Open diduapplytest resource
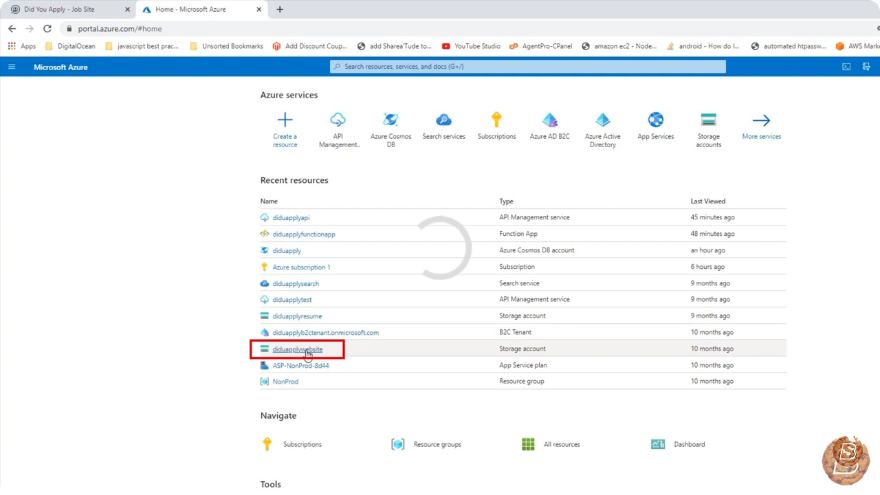Image resolution: width=880 pixels, height=495 pixels. coord(292,300)
